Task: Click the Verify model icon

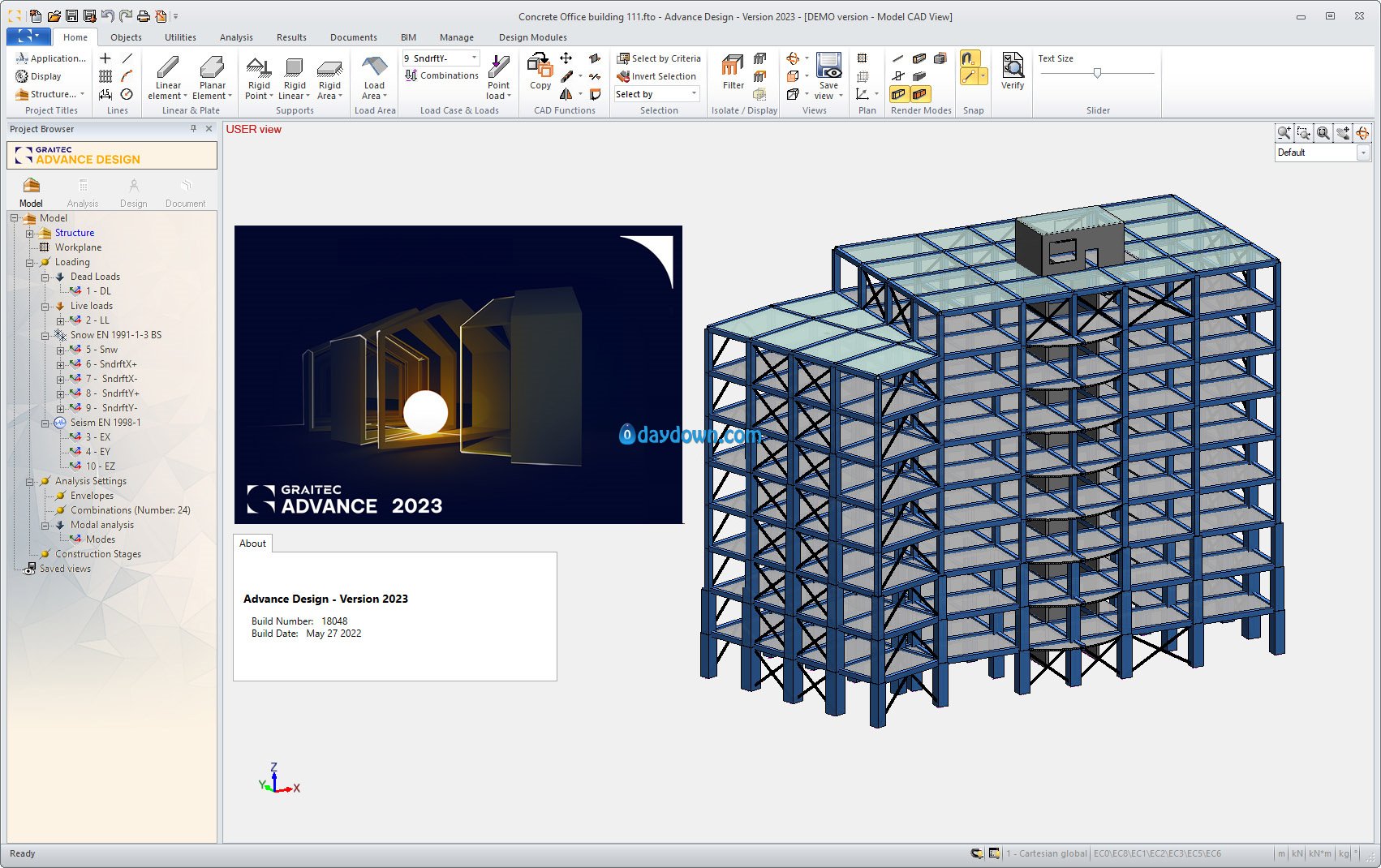Action: [1013, 71]
